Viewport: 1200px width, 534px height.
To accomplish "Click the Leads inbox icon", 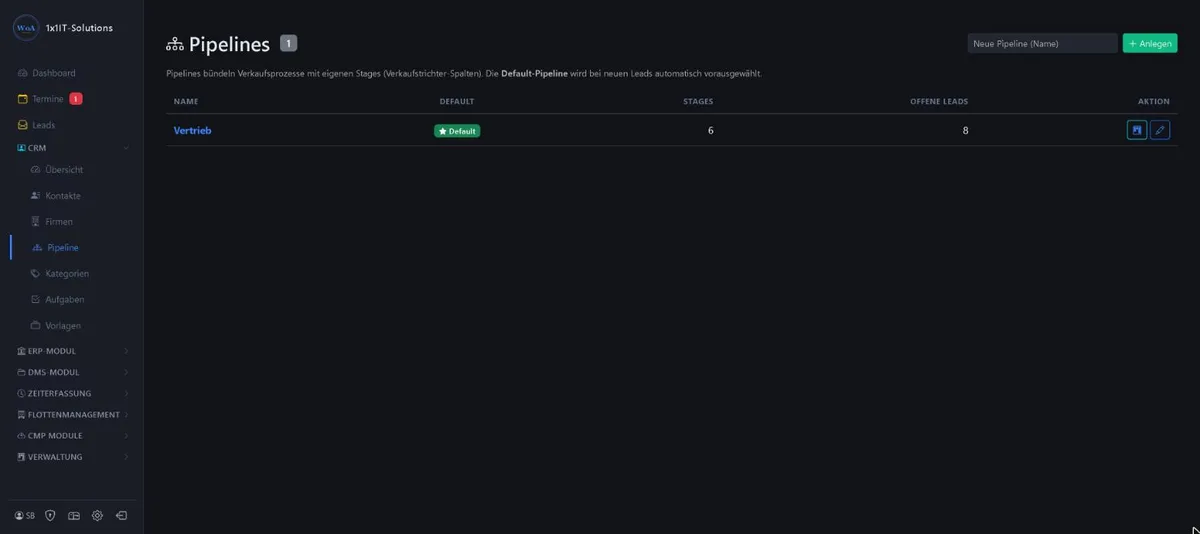I will pyautogui.click(x=23, y=125).
